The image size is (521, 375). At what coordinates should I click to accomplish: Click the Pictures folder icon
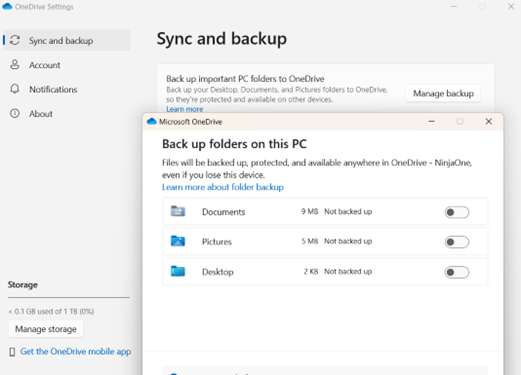178,241
